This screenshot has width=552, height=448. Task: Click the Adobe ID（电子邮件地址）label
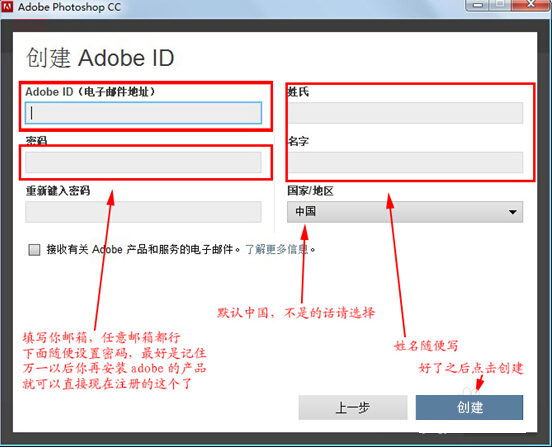[x=90, y=92]
